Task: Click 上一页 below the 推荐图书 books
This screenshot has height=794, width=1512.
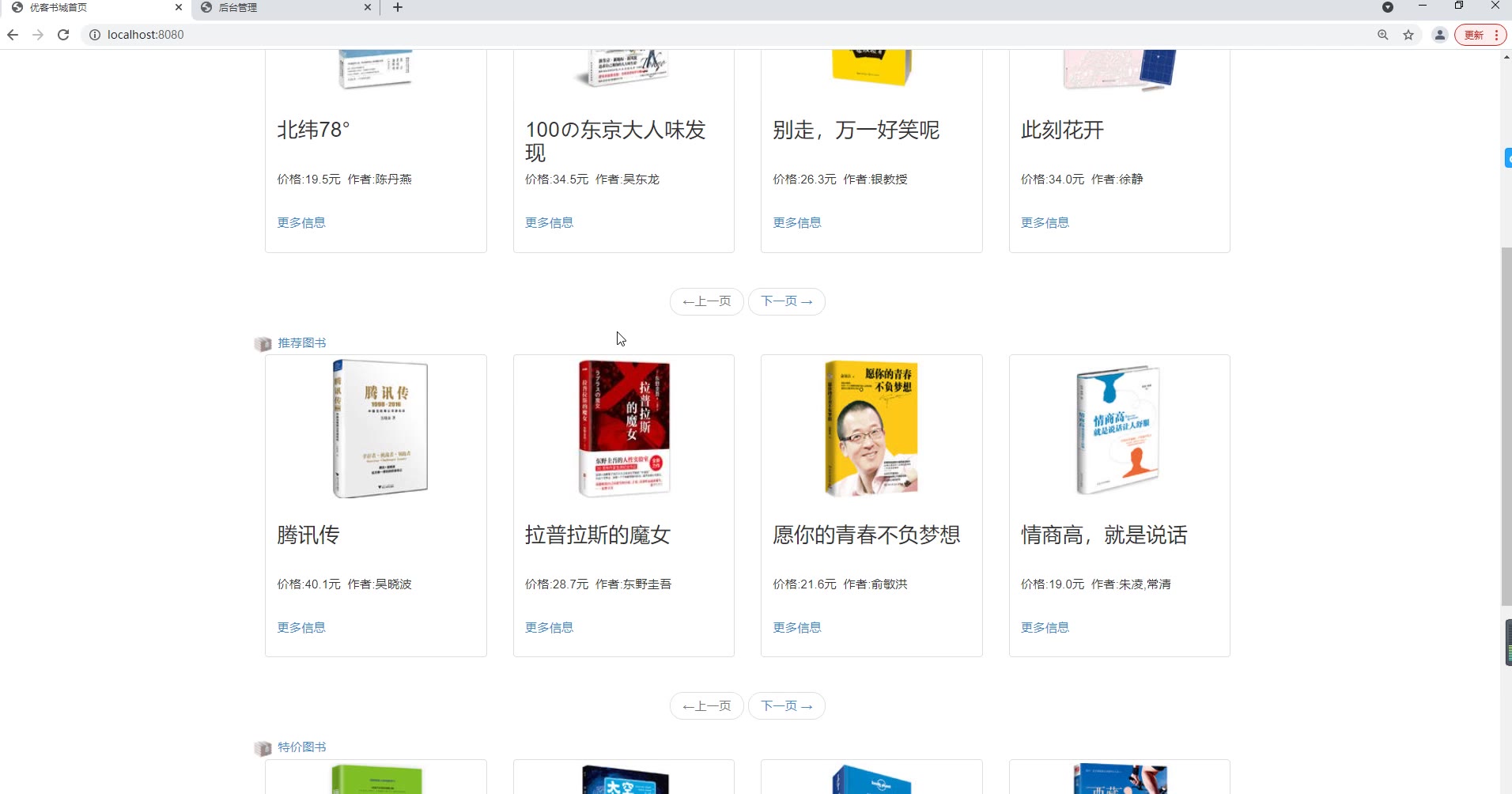Action: (707, 706)
